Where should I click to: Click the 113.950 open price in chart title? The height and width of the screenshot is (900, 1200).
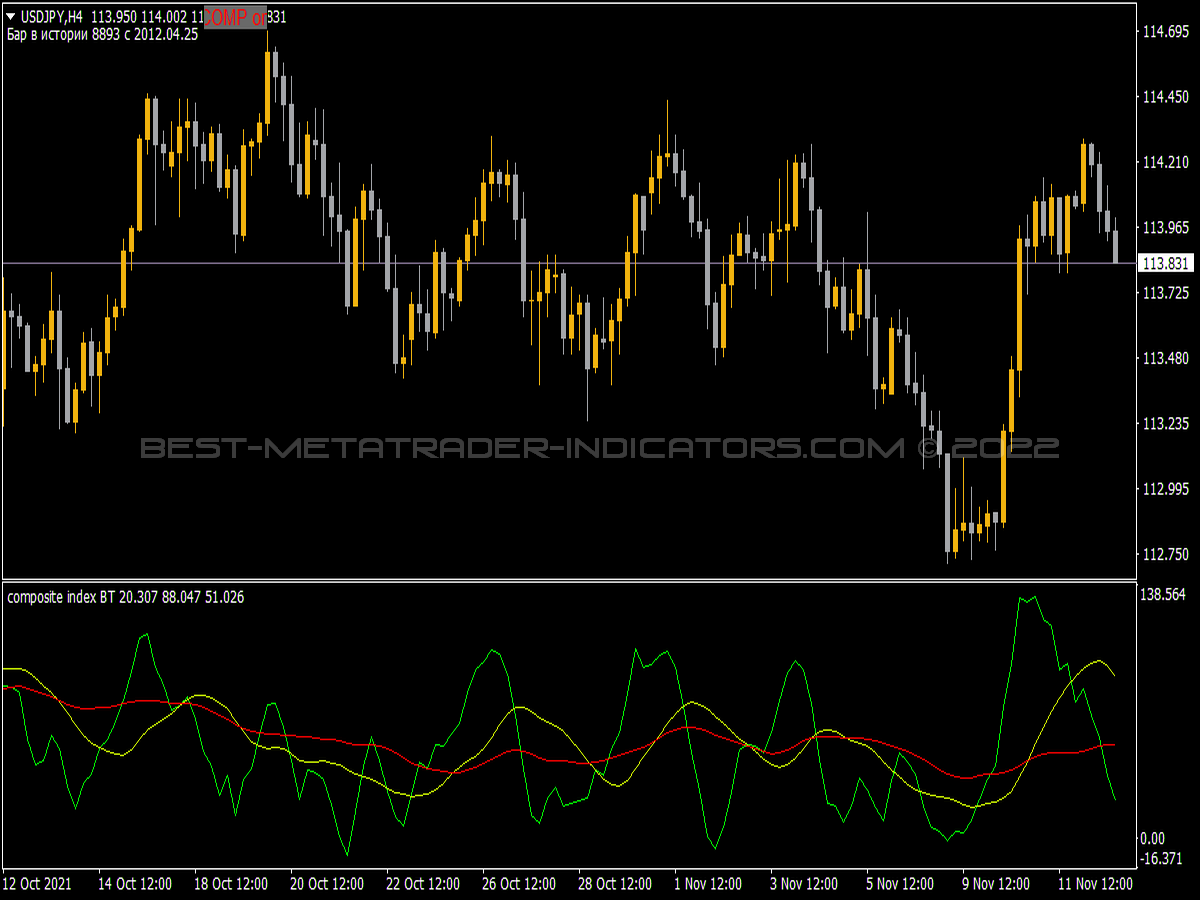coord(112,16)
